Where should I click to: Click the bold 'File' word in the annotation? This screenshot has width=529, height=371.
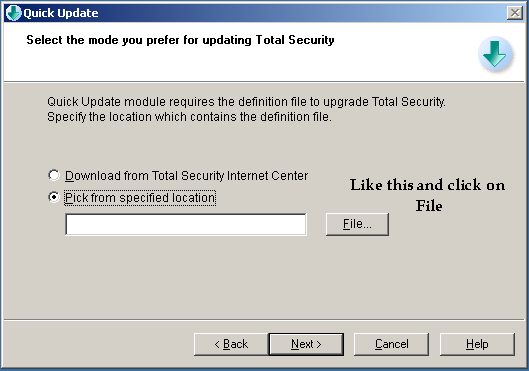pos(429,206)
